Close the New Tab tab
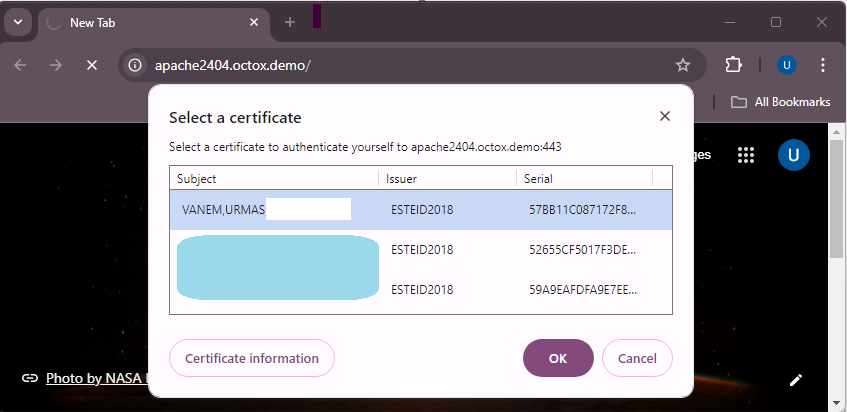The height and width of the screenshot is (412, 847). 254,23
